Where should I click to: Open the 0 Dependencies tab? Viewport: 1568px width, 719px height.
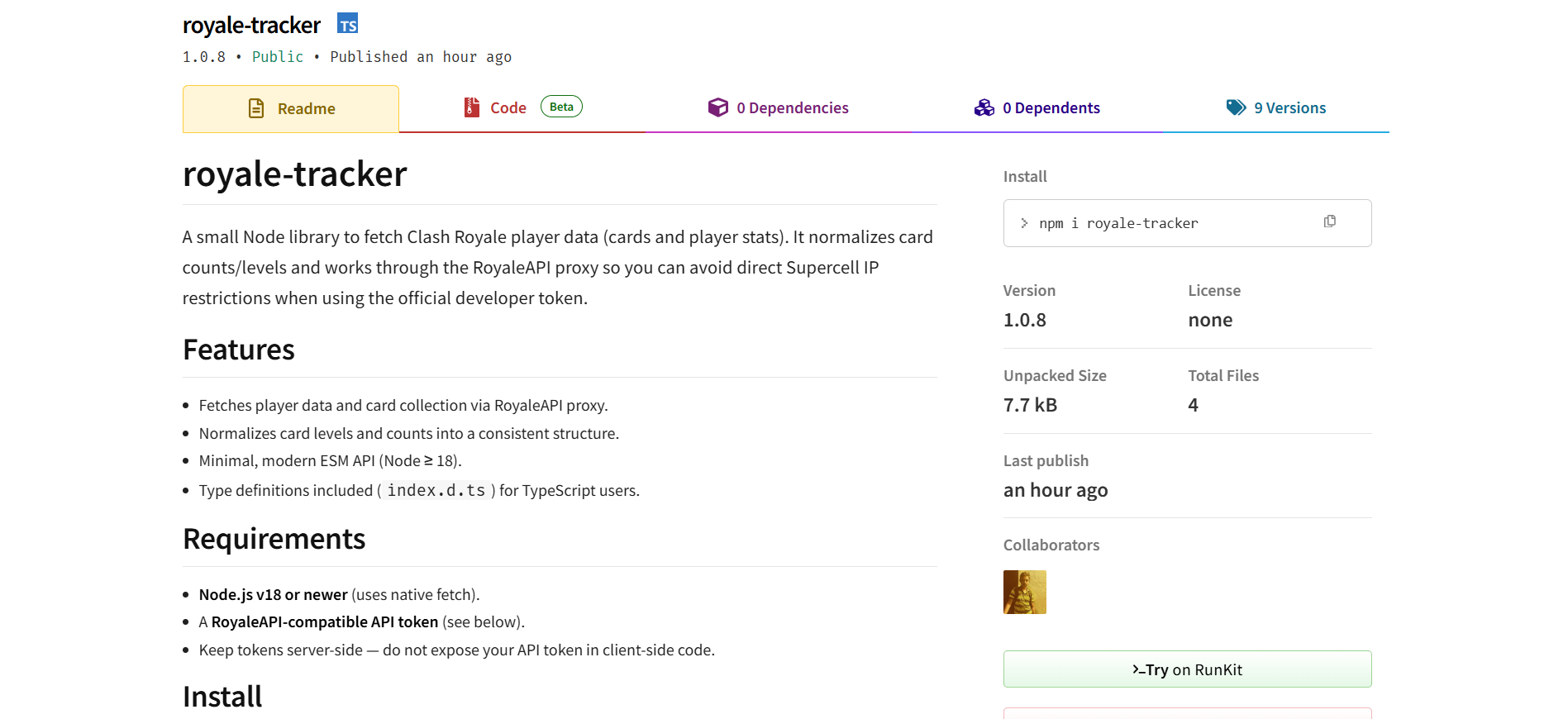(792, 108)
